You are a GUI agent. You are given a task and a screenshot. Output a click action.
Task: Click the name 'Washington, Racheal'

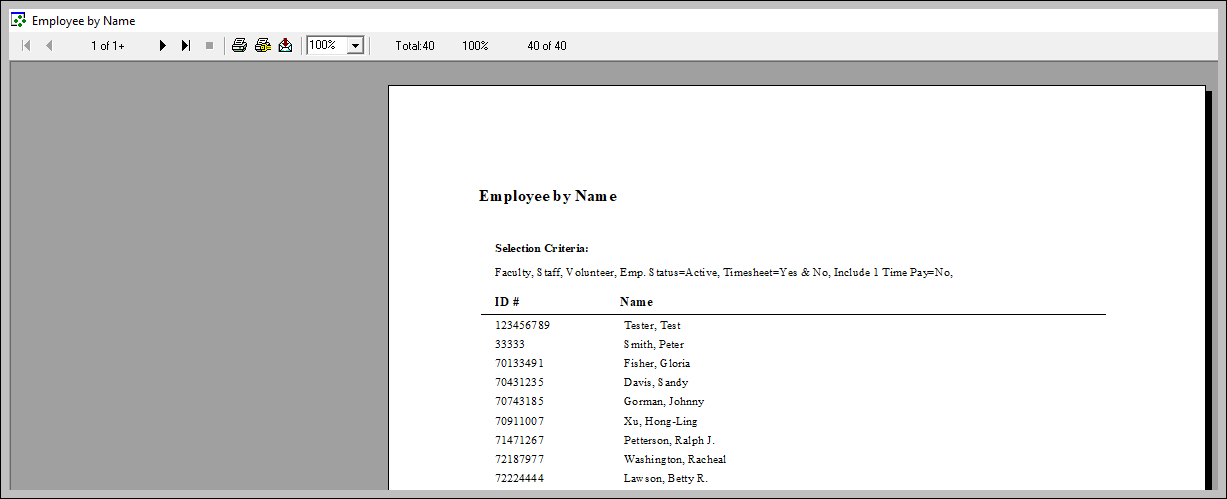pyautogui.click(x=675, y=459)
